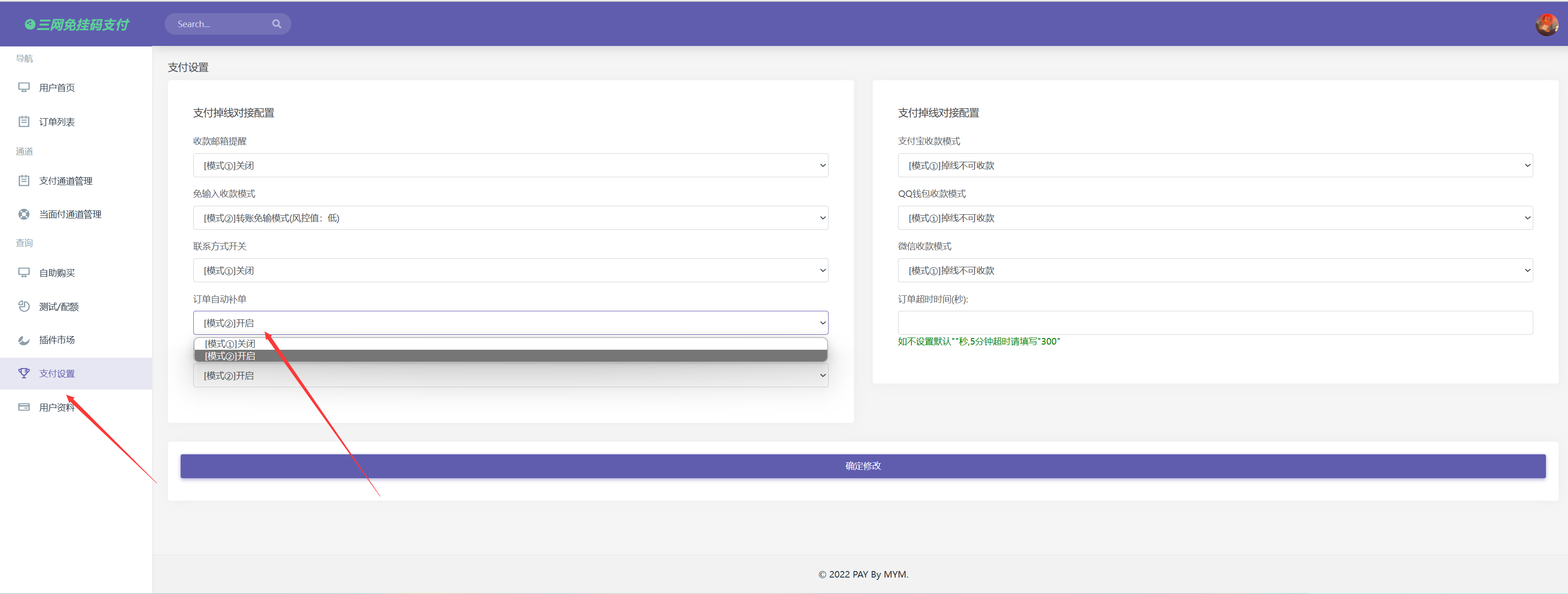Image resolution: width=1568 pixels, height=594 pixels.
Task: Click the 支付设置 trophy icon
Action: pos(24,373)
